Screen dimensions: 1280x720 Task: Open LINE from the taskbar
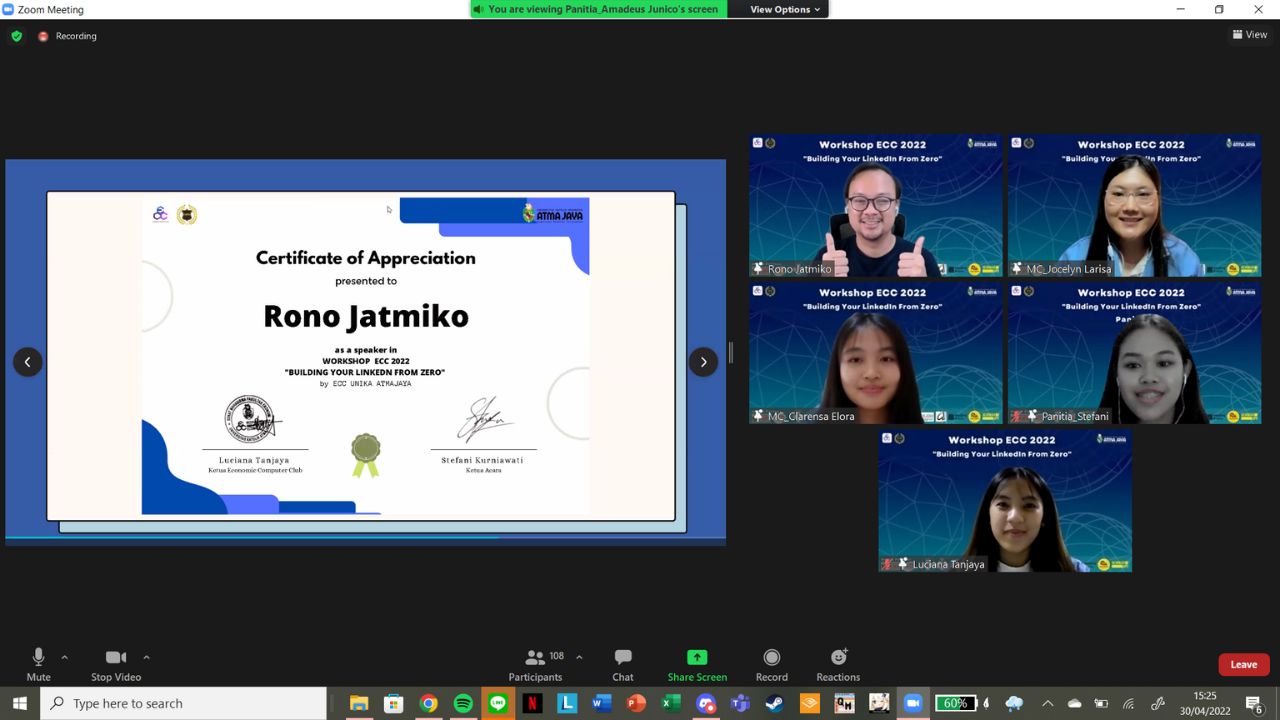point(498,703)
